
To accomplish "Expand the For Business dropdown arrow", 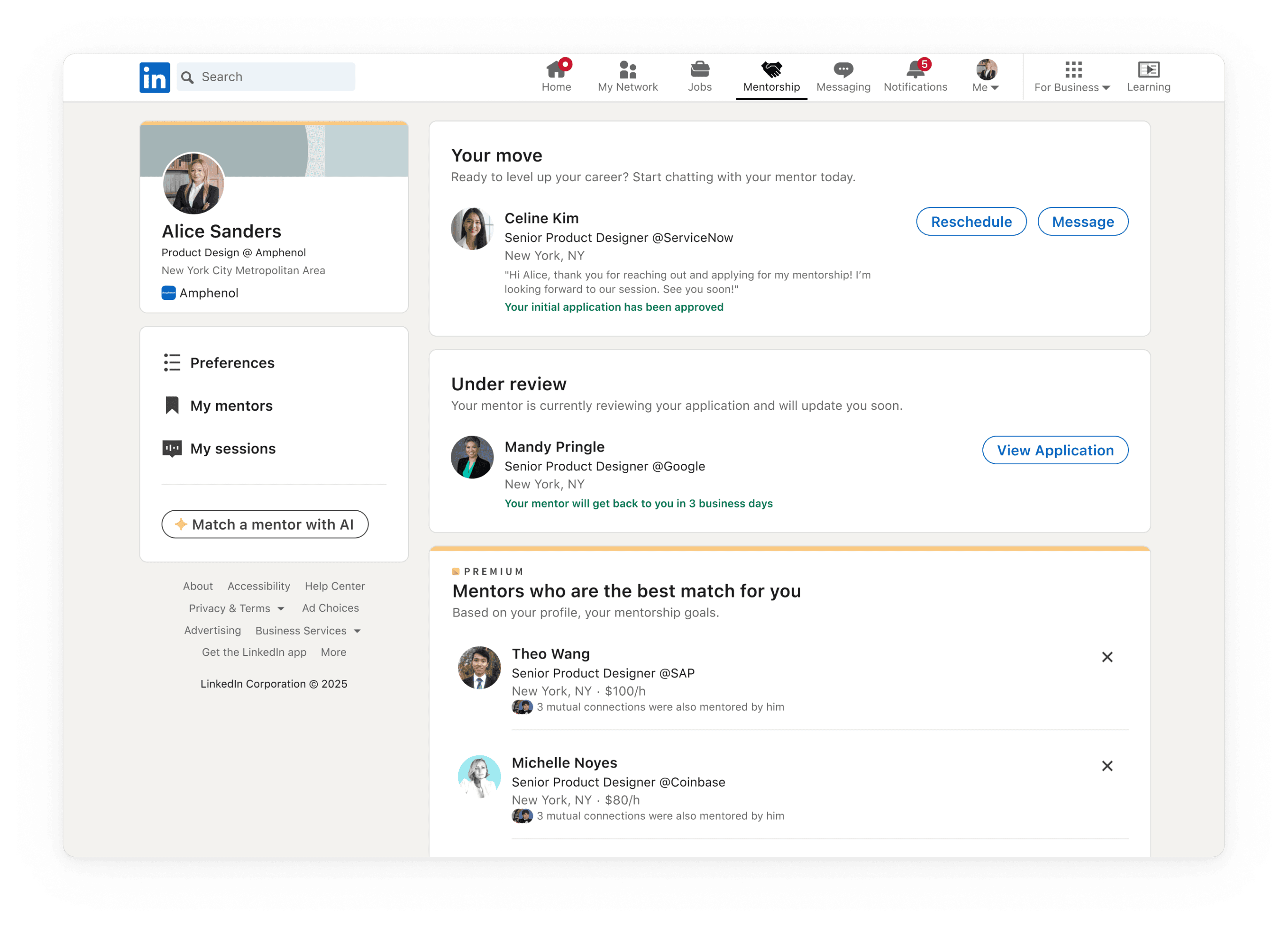I will pyautogui.click(x=1106, y=88).
